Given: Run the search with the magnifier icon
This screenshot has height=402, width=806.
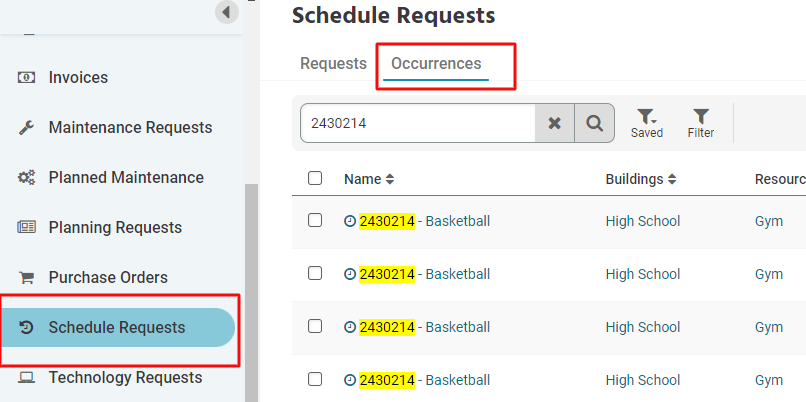Looking at the screenshot, I should click(x=594, y=123).
